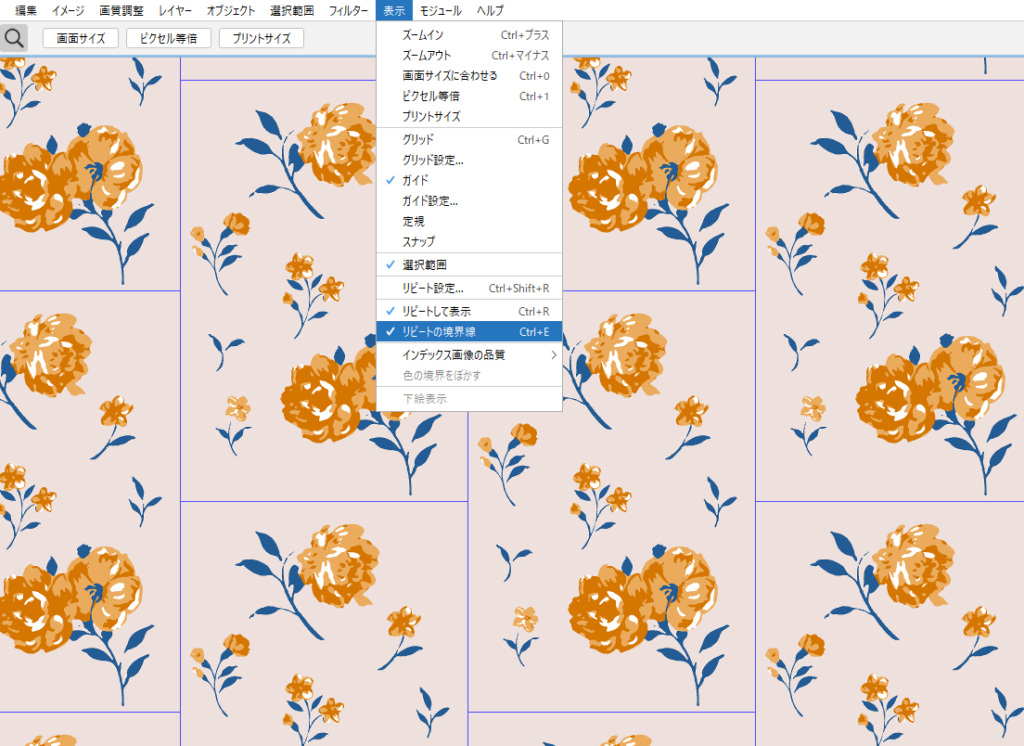This screenshot has height=746, width=1024.
Task: Choose ズームアウト from the menu
Action: coord(469,56)
